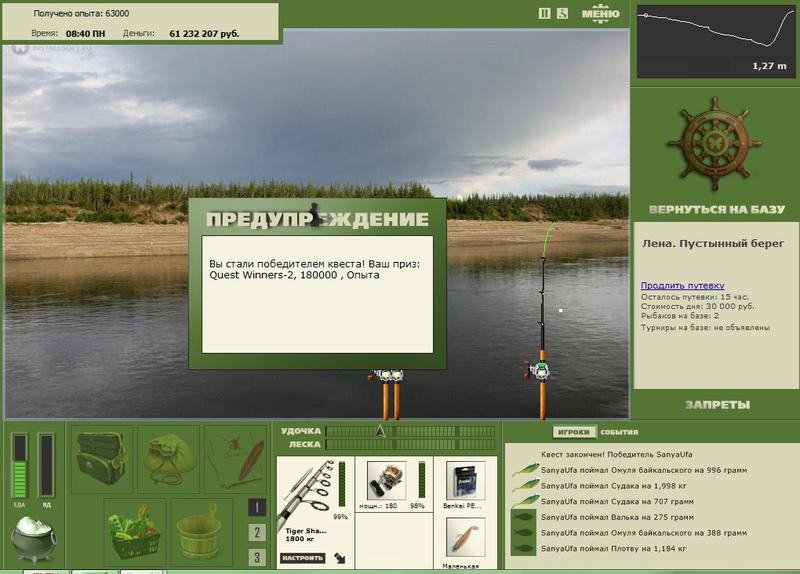Open the food basket icon
Viewport: 800px width, 574px height.
[135, 531]
